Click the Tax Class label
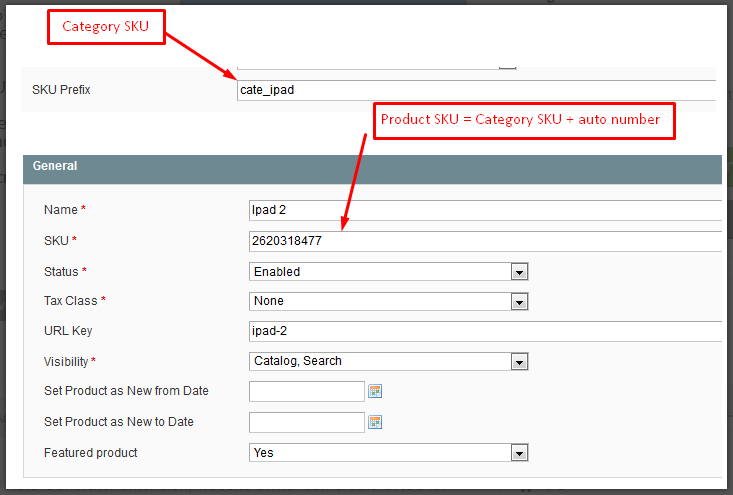 [71, 301]
